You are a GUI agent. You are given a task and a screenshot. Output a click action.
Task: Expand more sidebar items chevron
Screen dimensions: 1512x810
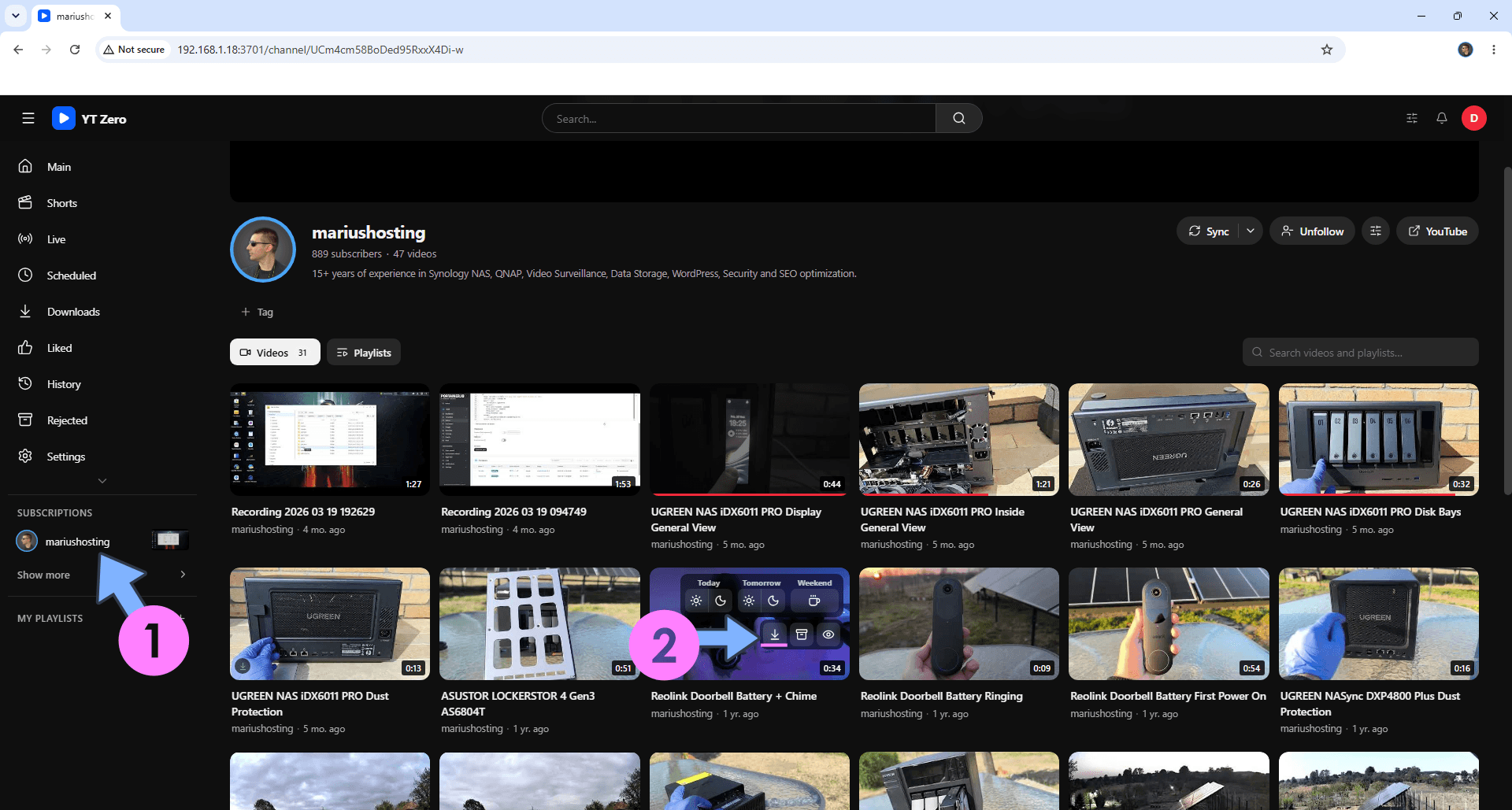(x=102, y=481)
